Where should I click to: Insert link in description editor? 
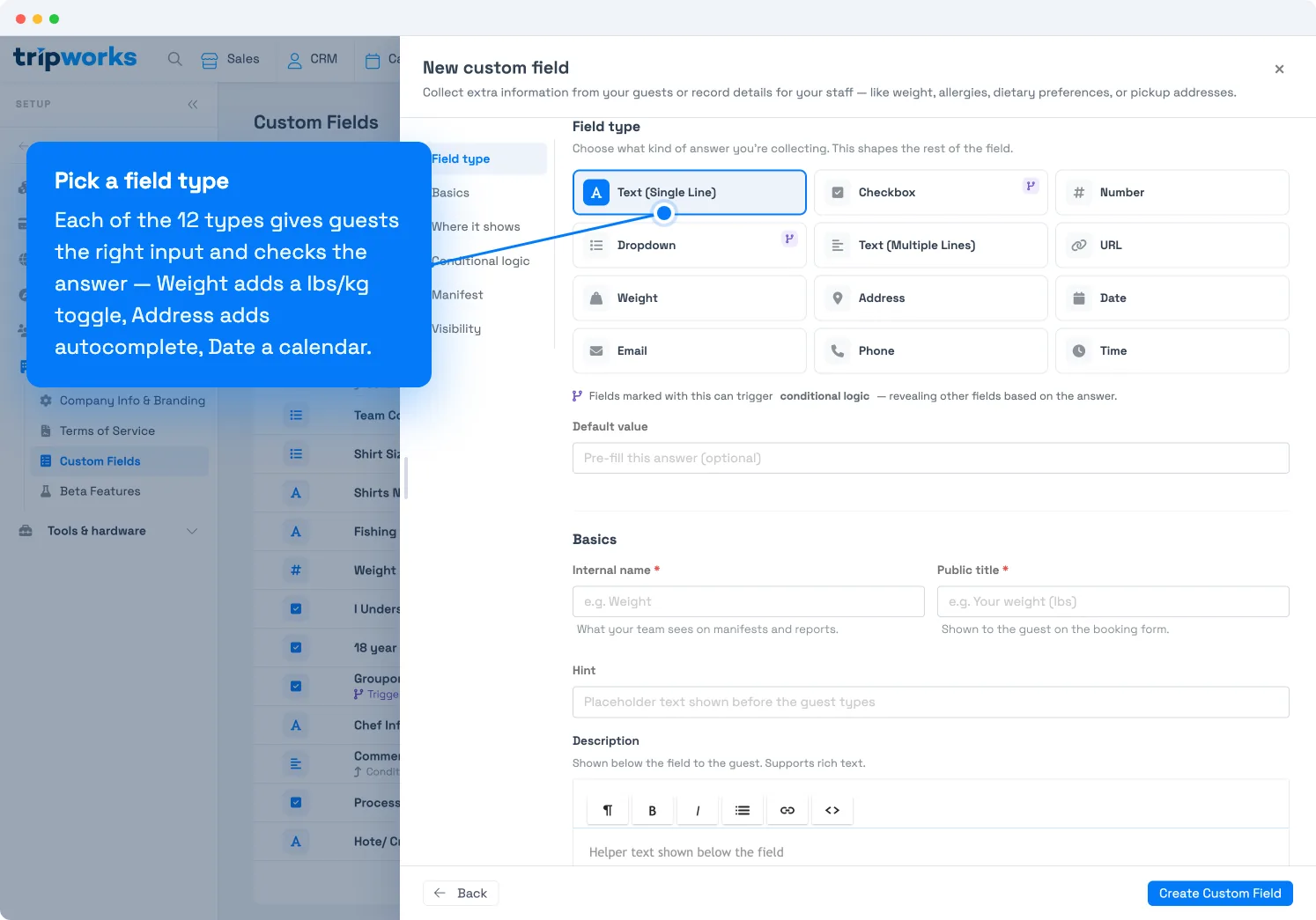(787, 810)
